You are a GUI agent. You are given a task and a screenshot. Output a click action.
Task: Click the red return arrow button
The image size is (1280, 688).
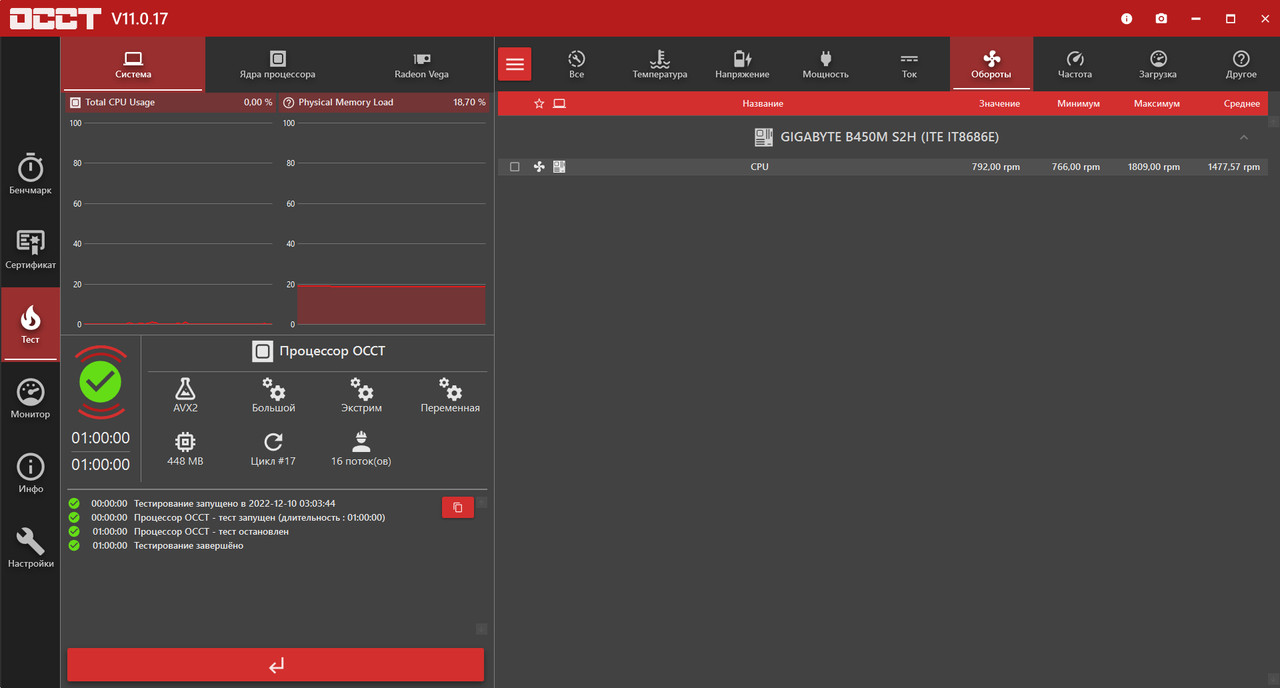point(276,665)
